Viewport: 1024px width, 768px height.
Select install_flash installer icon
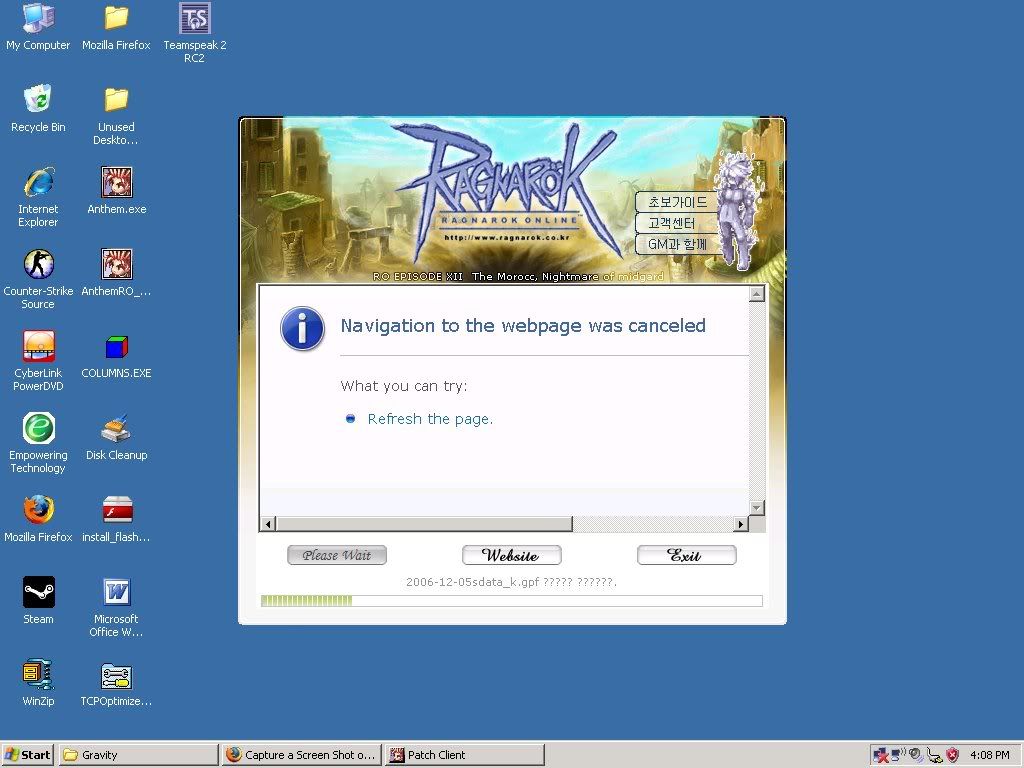[116, 519]
